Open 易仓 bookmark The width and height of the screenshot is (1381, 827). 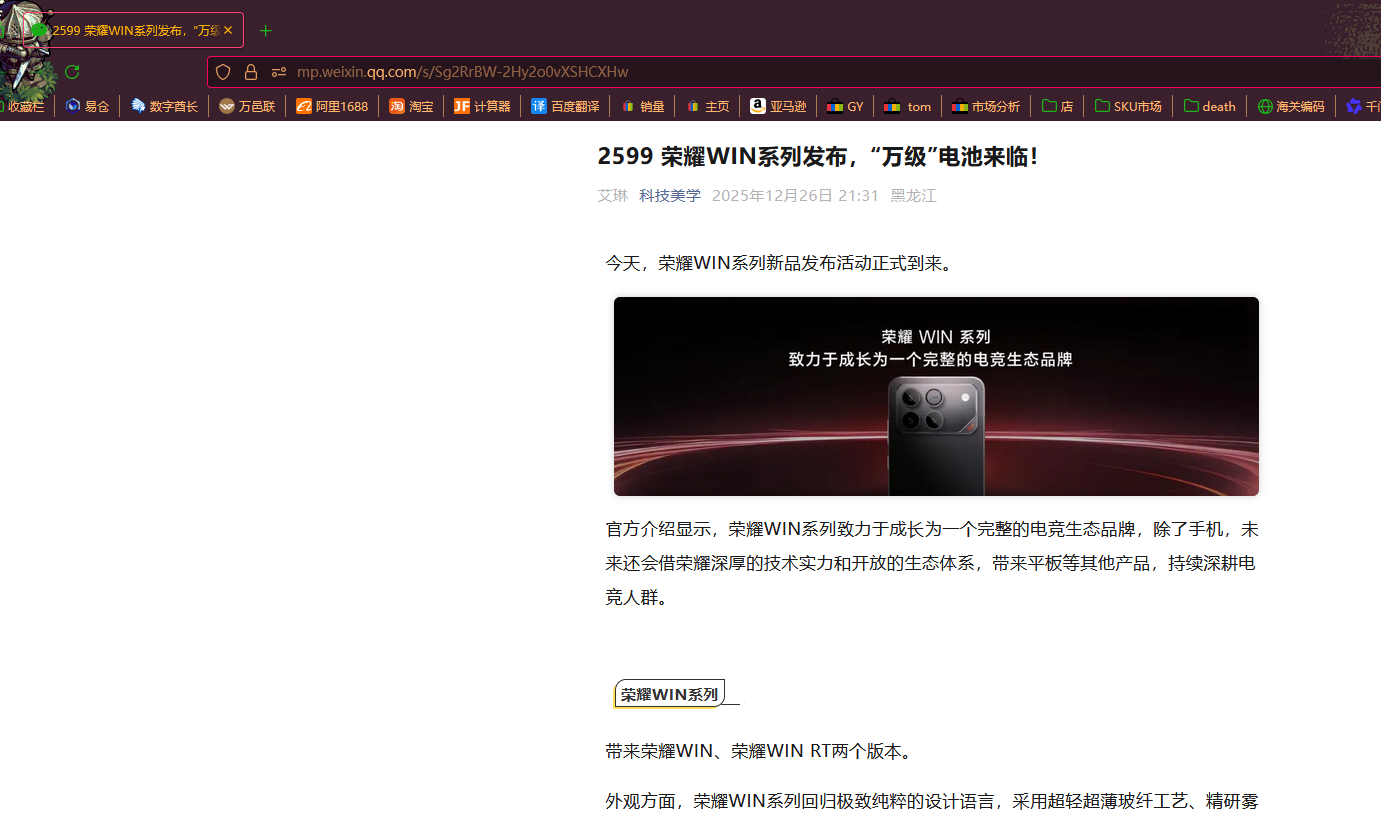[87, 106]
